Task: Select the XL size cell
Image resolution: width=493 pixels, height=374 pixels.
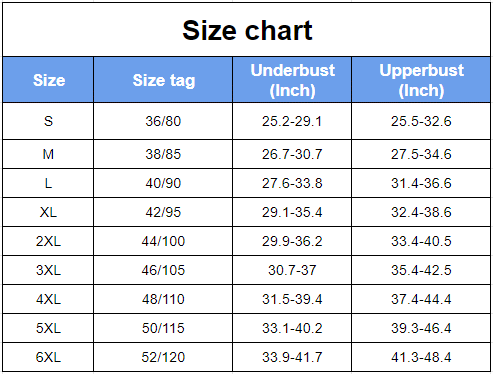Action: 48,212
